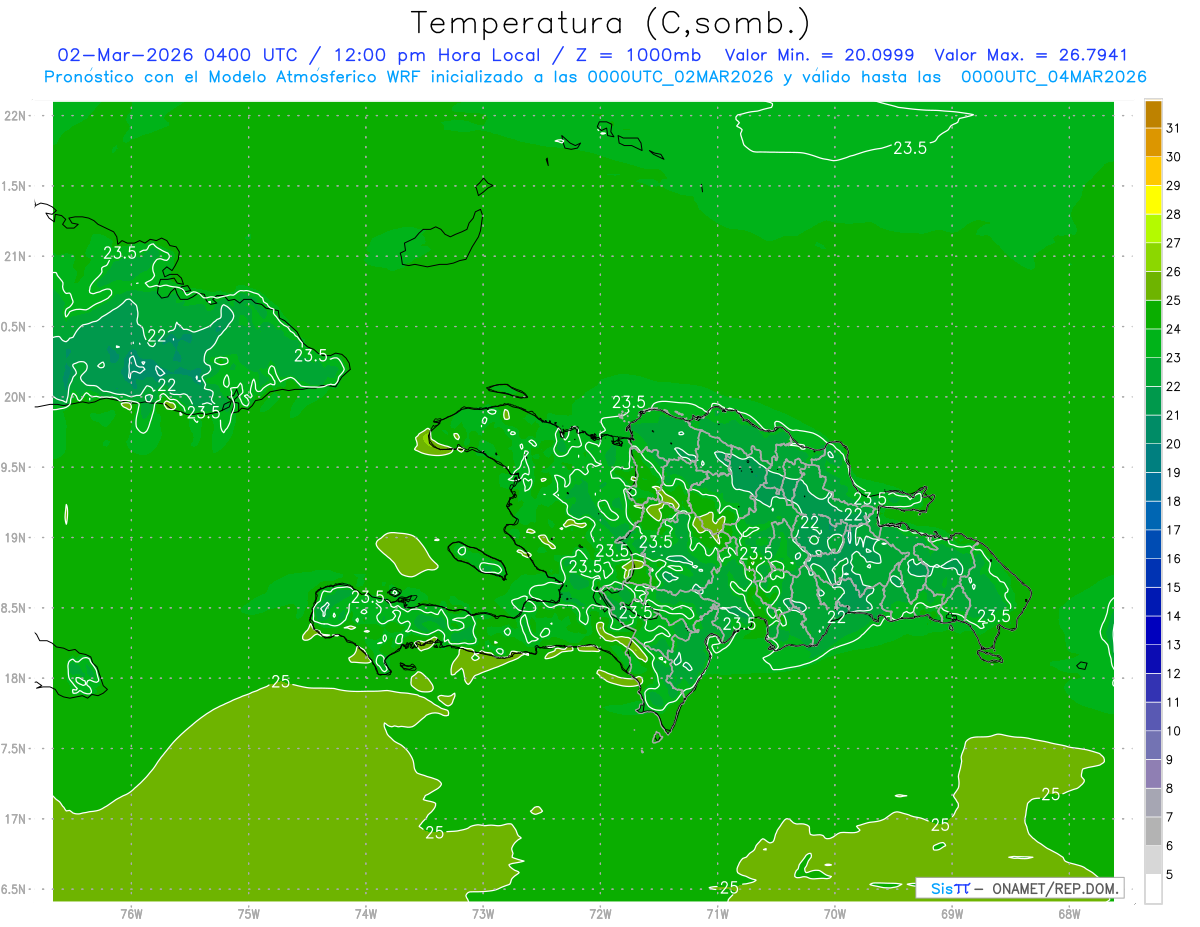Click the color scale label '12'
This screenshot has width=1200, height=927.
pyautogui.click(x=1174, y=673)
